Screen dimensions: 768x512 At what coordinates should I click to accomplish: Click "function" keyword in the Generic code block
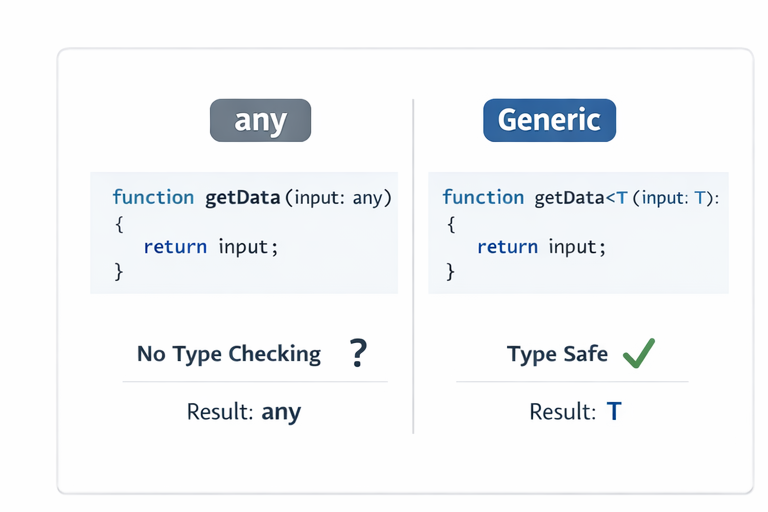[x=483, y=197]
